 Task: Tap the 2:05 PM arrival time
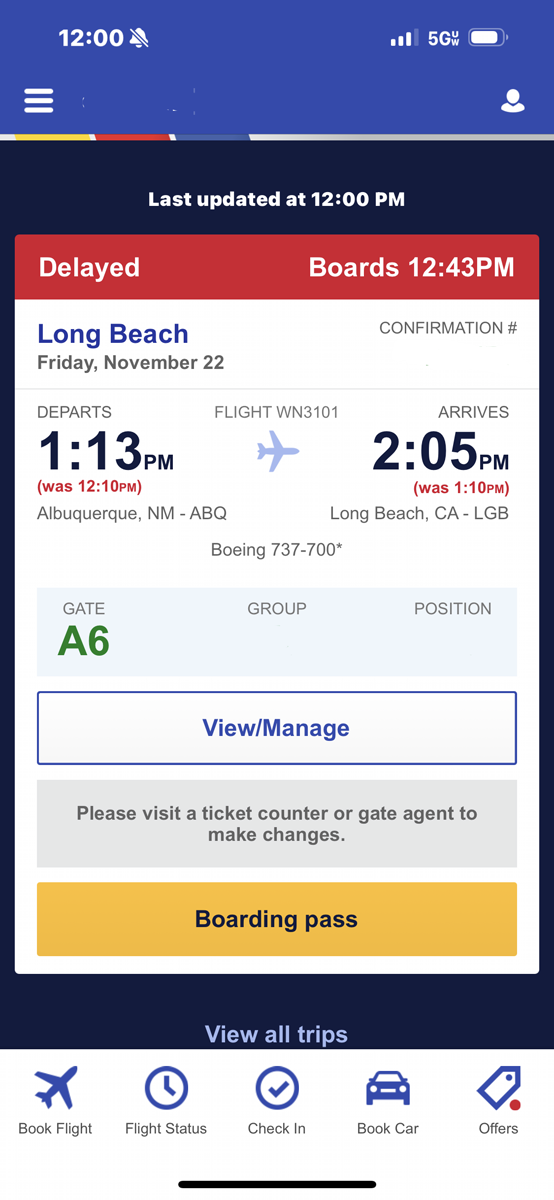(x=441, y=451)
